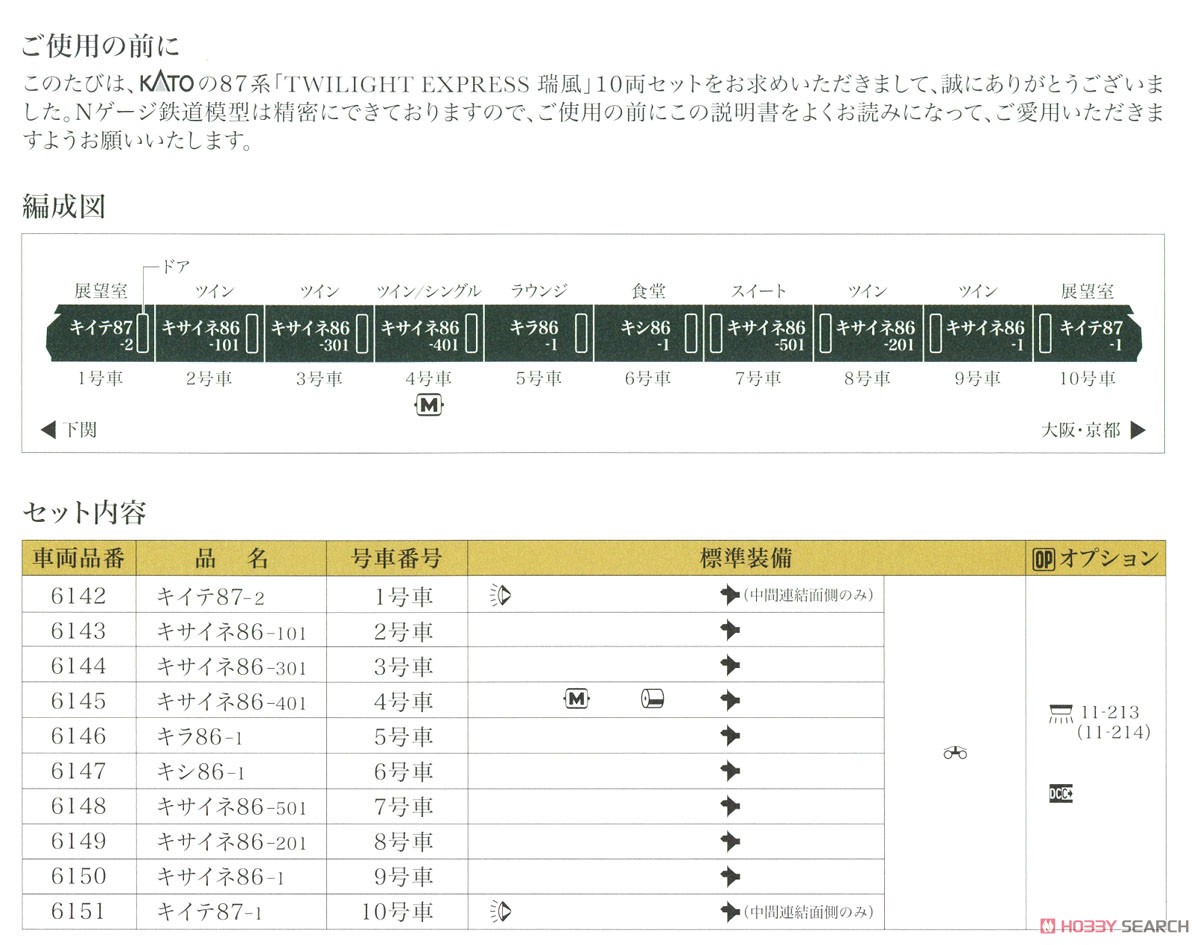Click the キサイネ86-401 car in the formation diagram
The width and height of the screenshot is (1200, 945).
[x=429, y=334]
